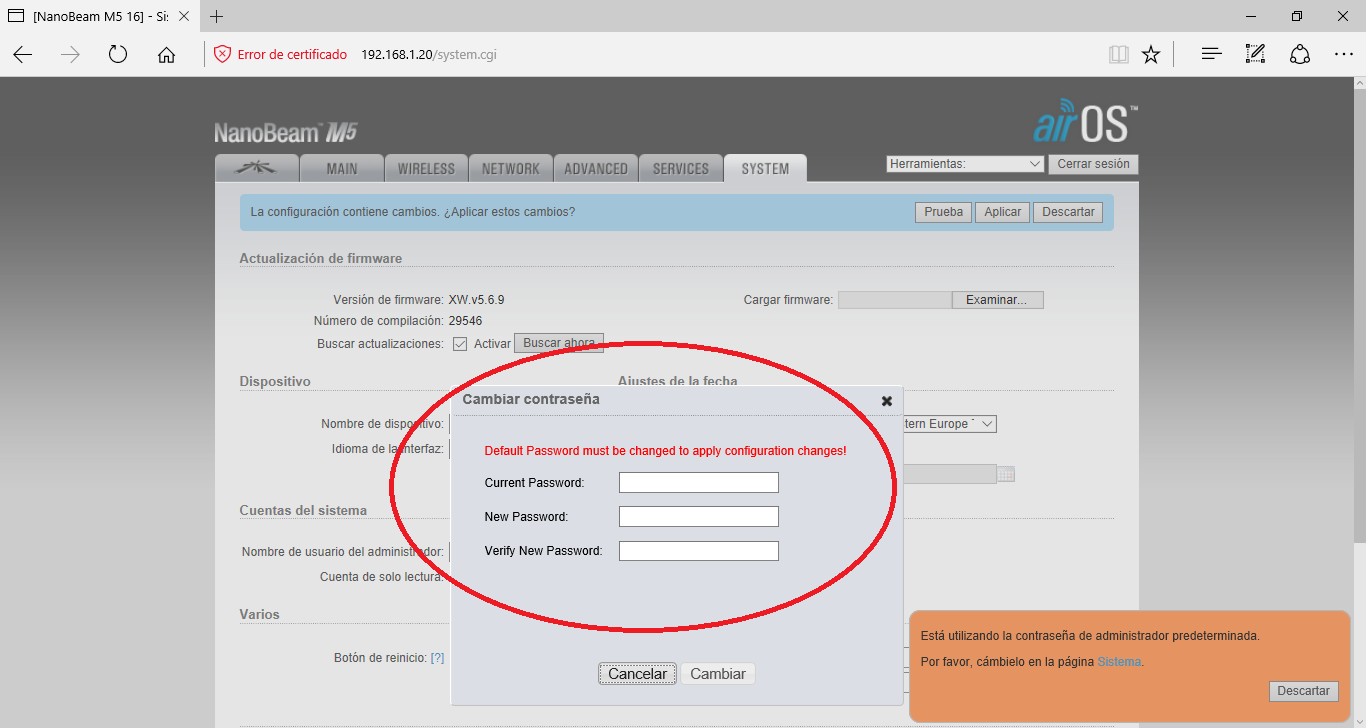The height and width of the screenshot is (728, 1366).
Task: Add page to favorites star
Action: pos(1151,54)
